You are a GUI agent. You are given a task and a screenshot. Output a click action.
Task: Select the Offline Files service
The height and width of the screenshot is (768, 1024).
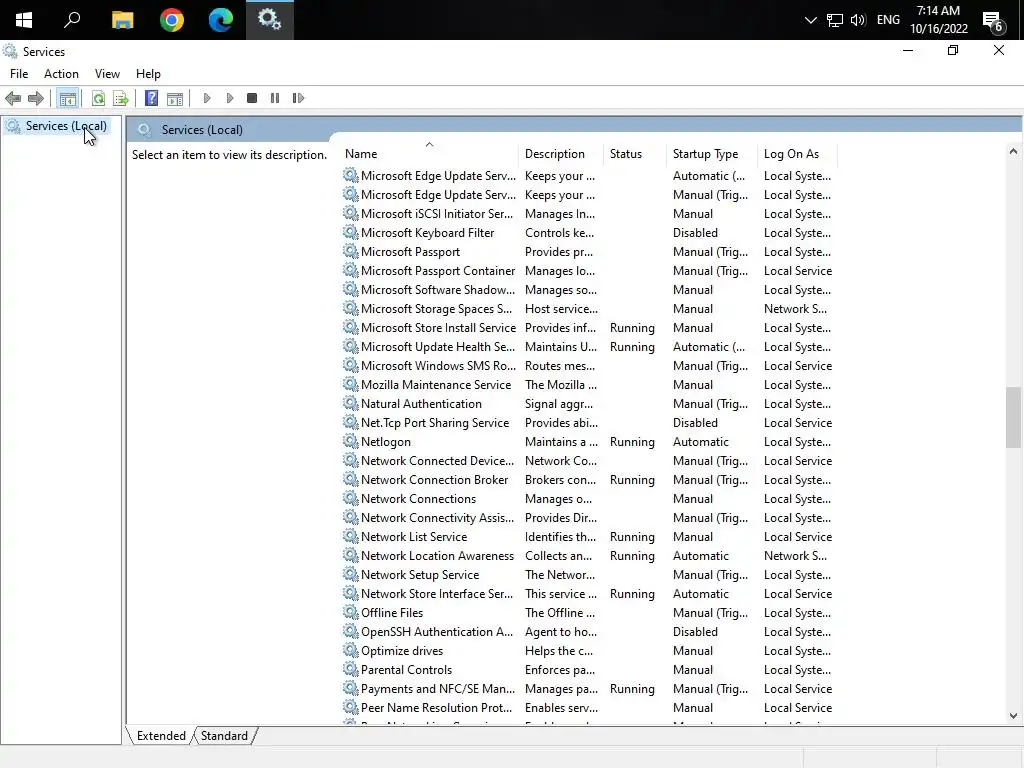click(589, 613)
